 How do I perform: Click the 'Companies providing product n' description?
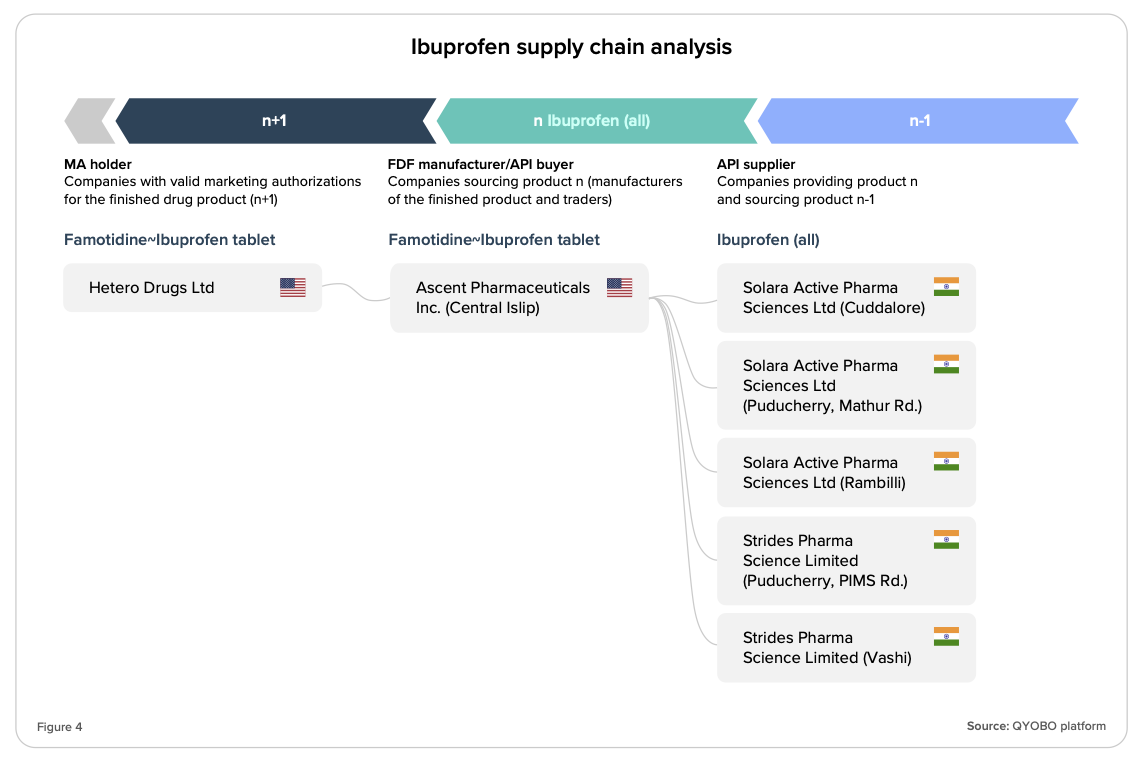(x=817, y=190)
